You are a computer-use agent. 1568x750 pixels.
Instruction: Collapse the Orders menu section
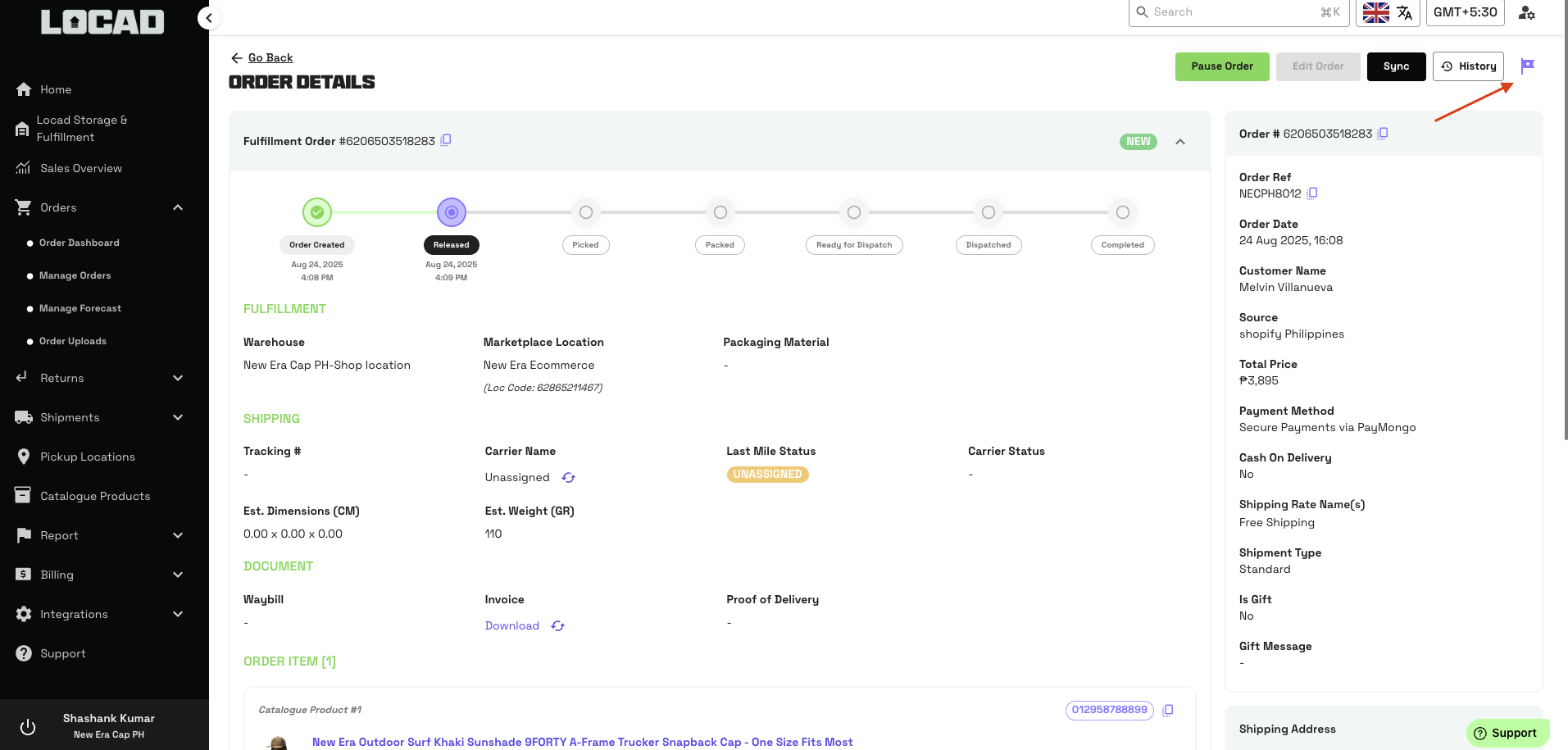pyautogui.click(x=178, y=207)
